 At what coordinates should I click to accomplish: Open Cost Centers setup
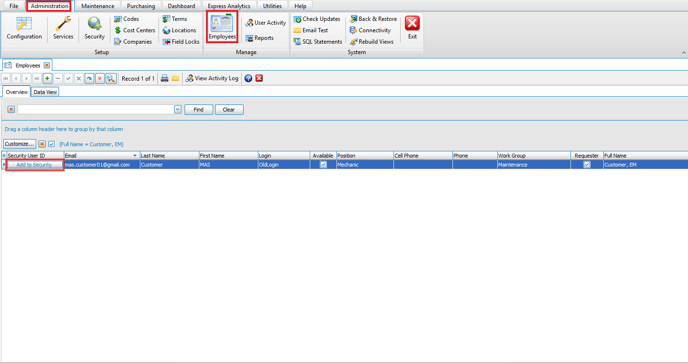click(135, 30)
